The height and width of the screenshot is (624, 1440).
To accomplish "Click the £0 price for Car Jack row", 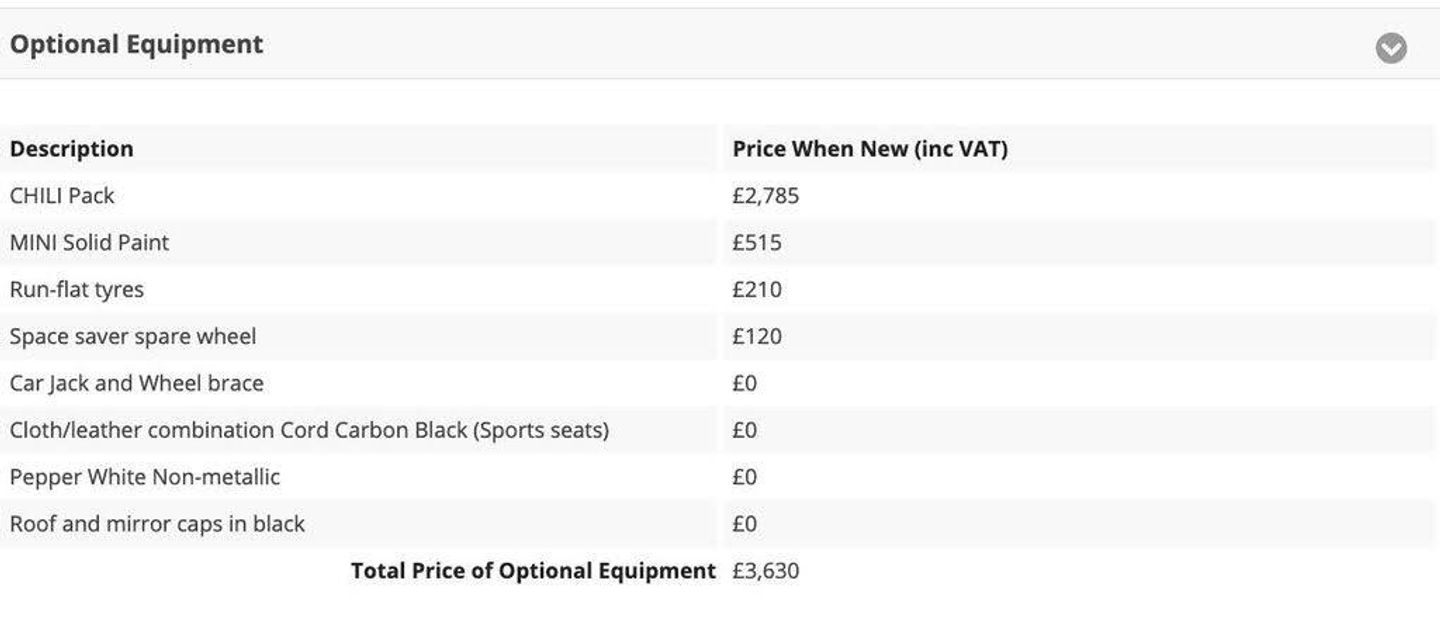I will (745, 384).
